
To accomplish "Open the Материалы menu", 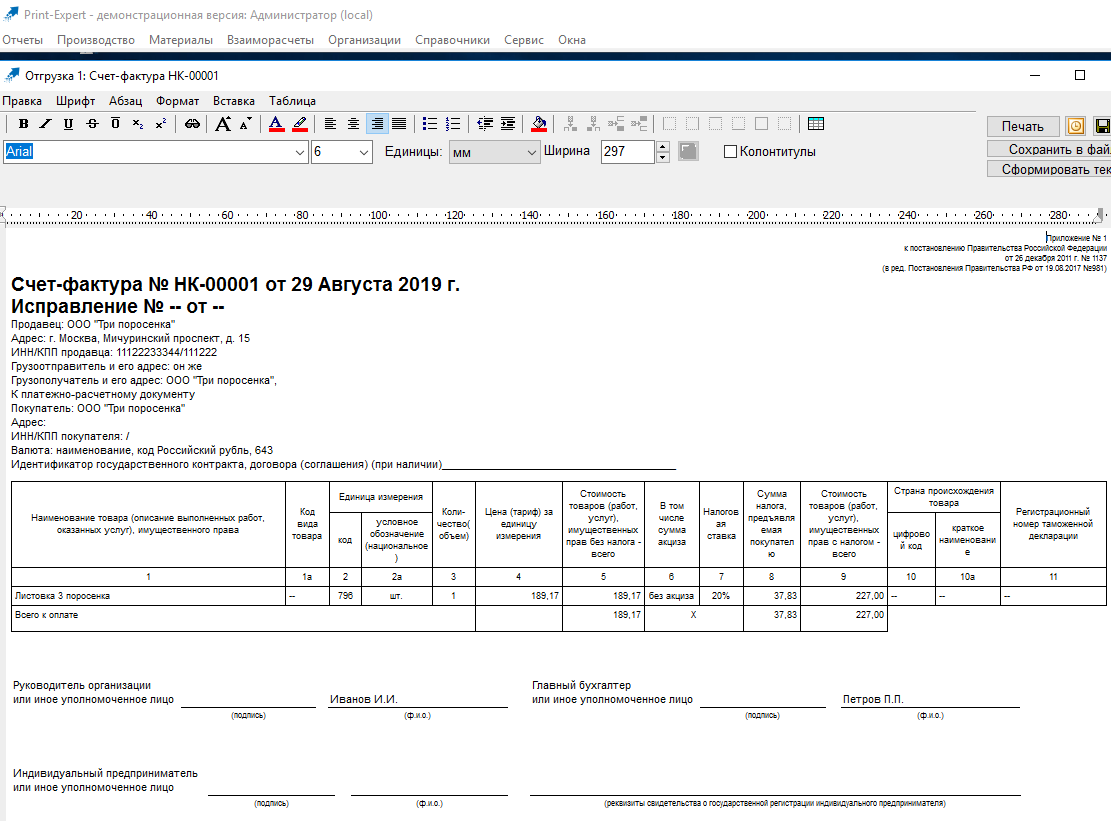I will [x=181, y=40].
